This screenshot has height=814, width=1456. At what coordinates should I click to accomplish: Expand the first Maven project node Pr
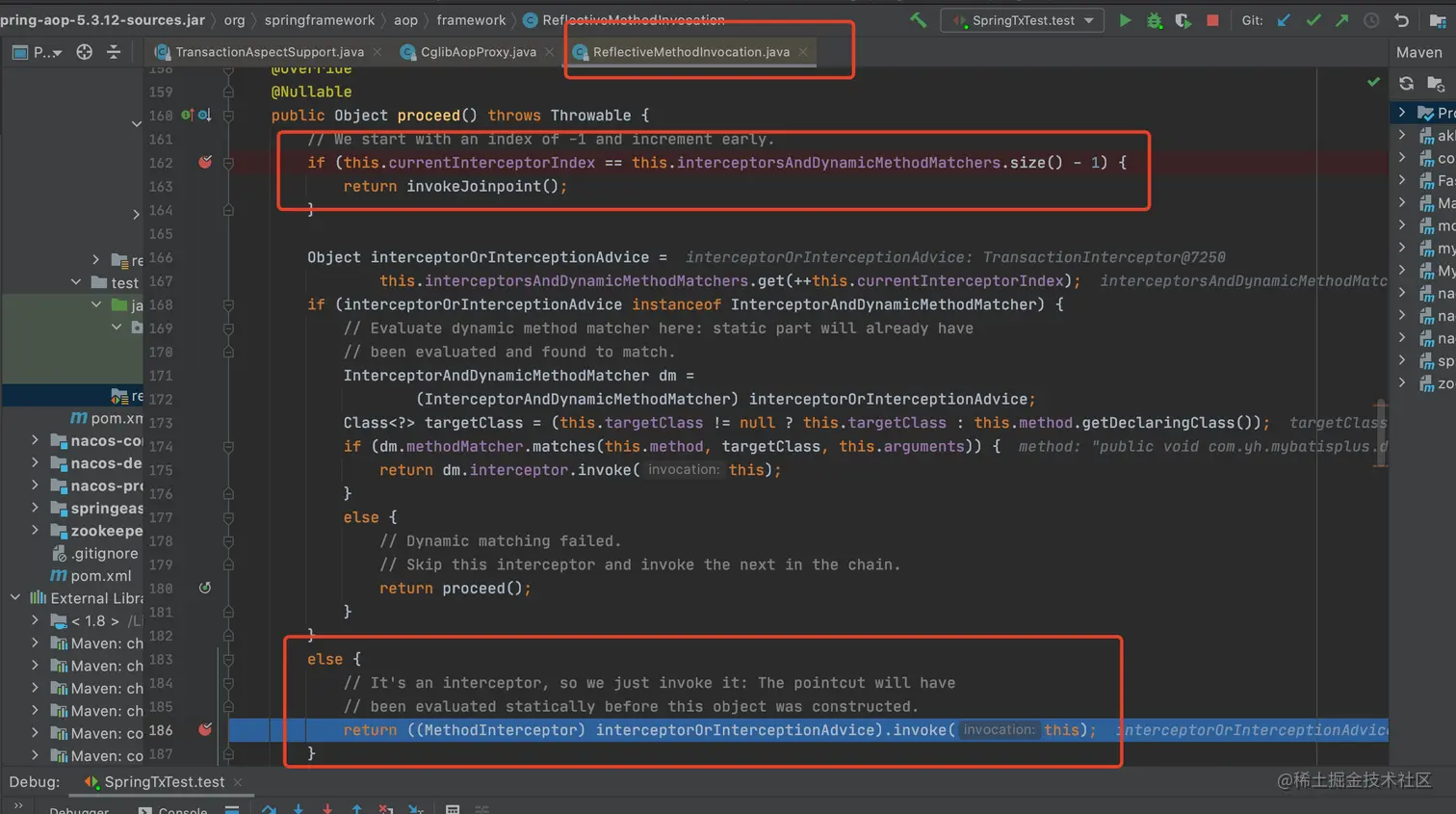(1402, 113)
